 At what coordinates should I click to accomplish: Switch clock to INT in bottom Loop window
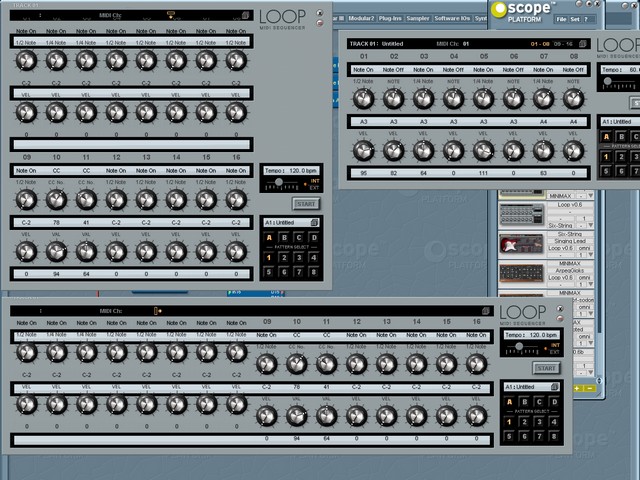pos(555,345)
